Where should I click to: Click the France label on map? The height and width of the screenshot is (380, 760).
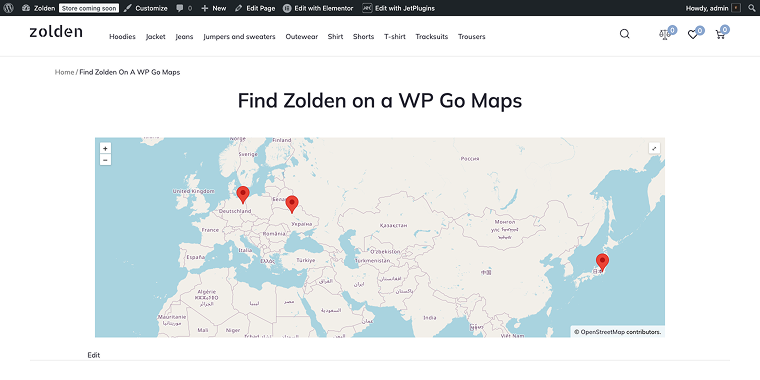coord(210,230)
